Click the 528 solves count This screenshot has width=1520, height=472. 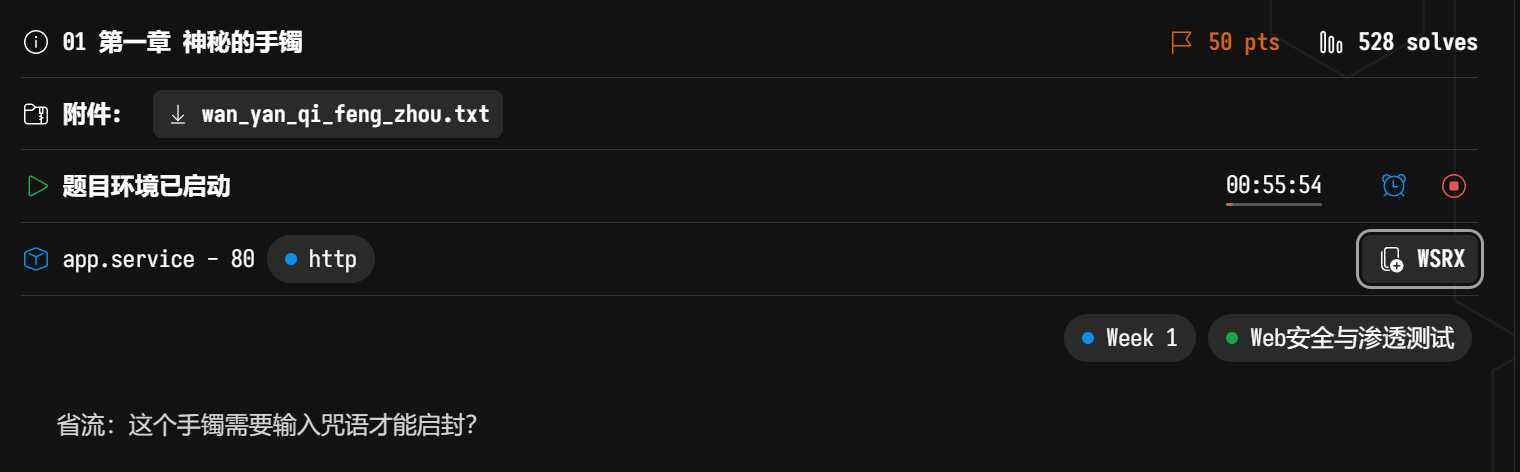click(1417, 42)
